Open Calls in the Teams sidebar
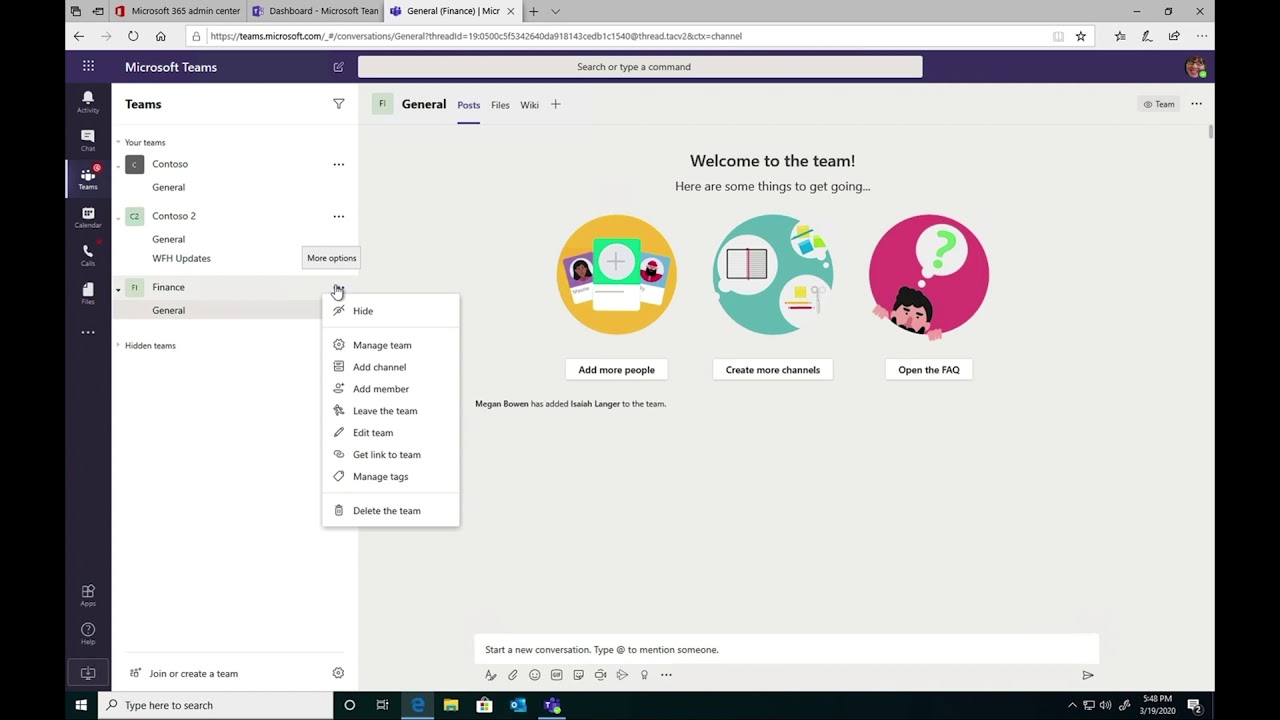Screen dimensions: 1280x720 point(88,255)
